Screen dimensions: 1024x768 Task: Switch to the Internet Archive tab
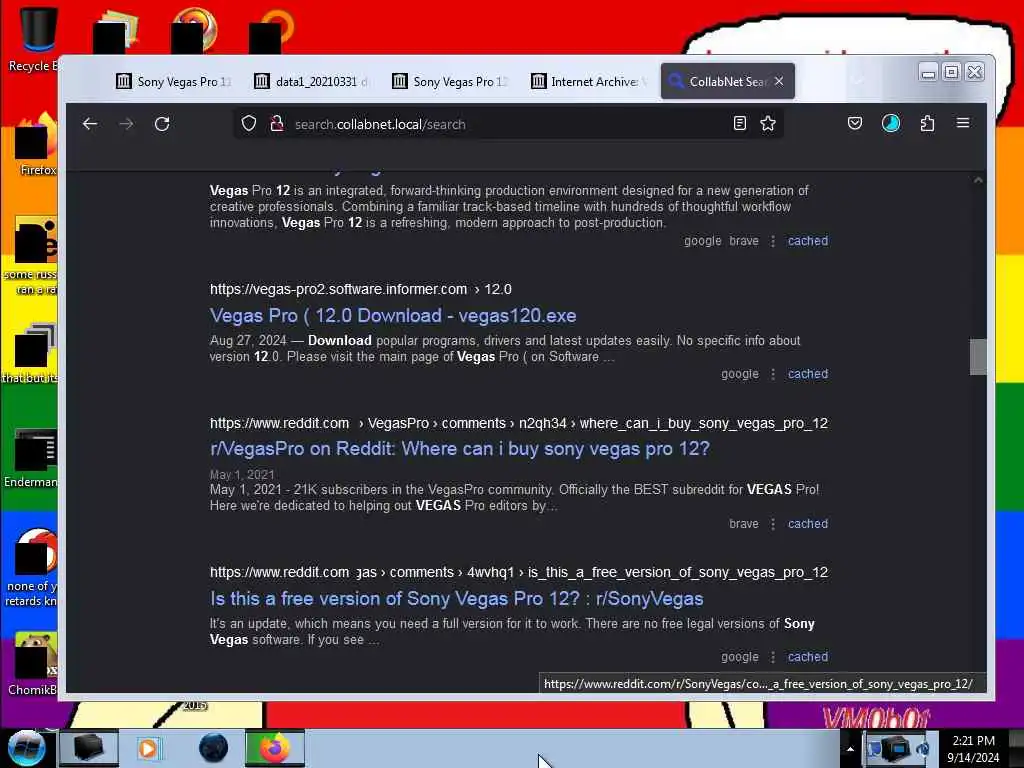[x=588, y=82]
